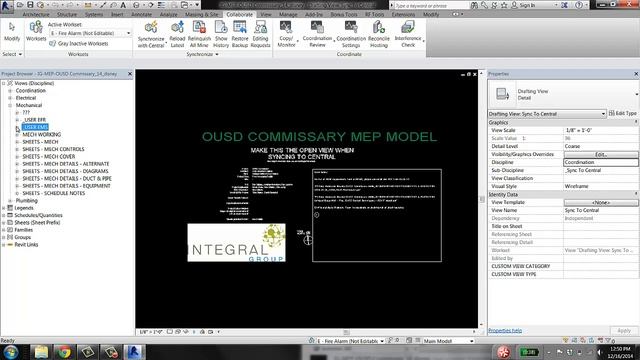Viewport: 640px width, 360px height.
Task: Click Synchronize with Central
Action: [151, 35]
